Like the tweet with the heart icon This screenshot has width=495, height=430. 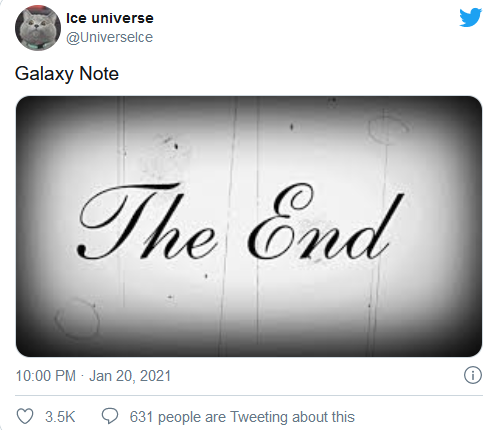click(25, 416)
